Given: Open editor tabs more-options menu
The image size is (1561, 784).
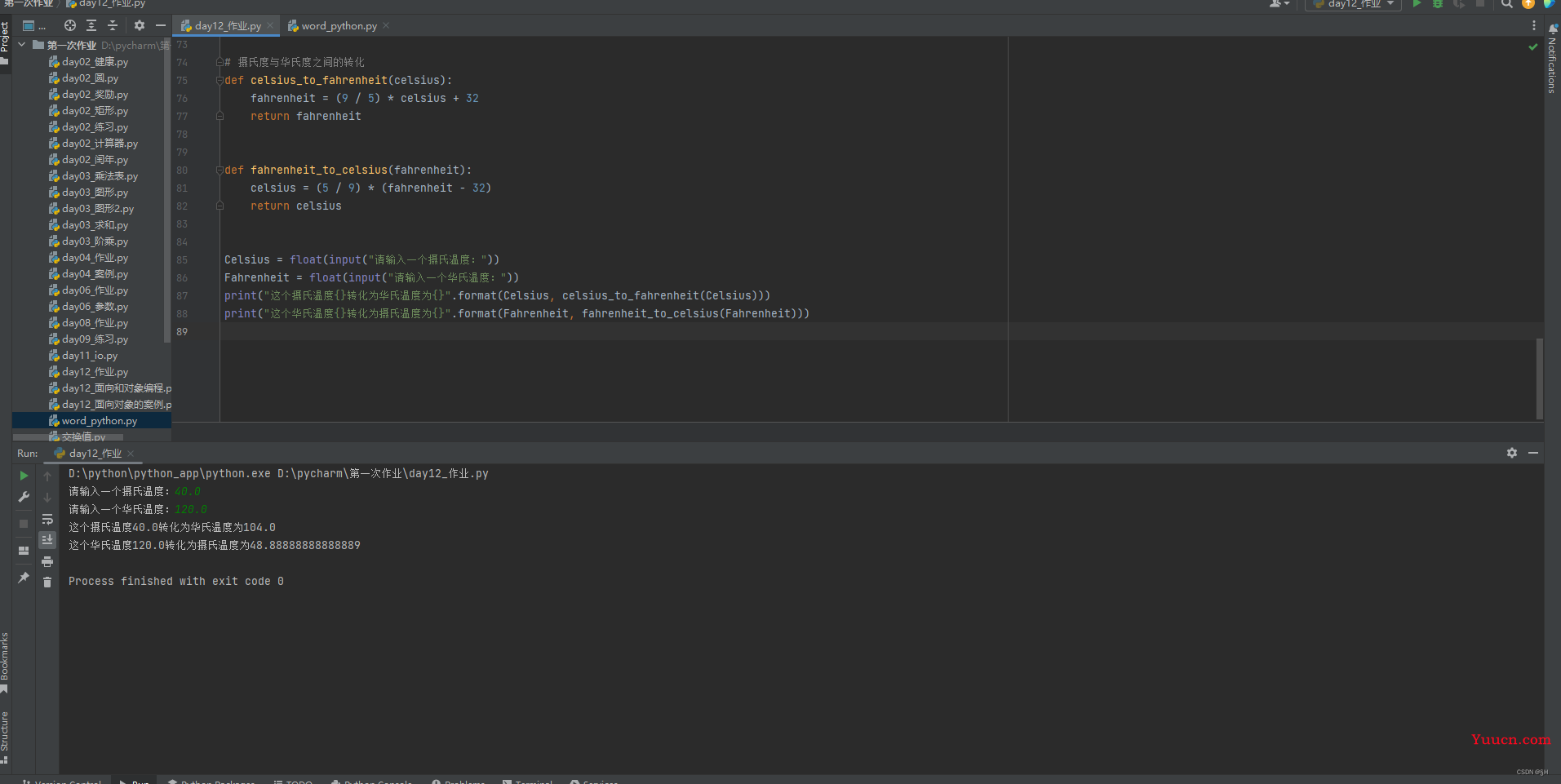Looking at the screenshot, I should (x=1534, y=26).
